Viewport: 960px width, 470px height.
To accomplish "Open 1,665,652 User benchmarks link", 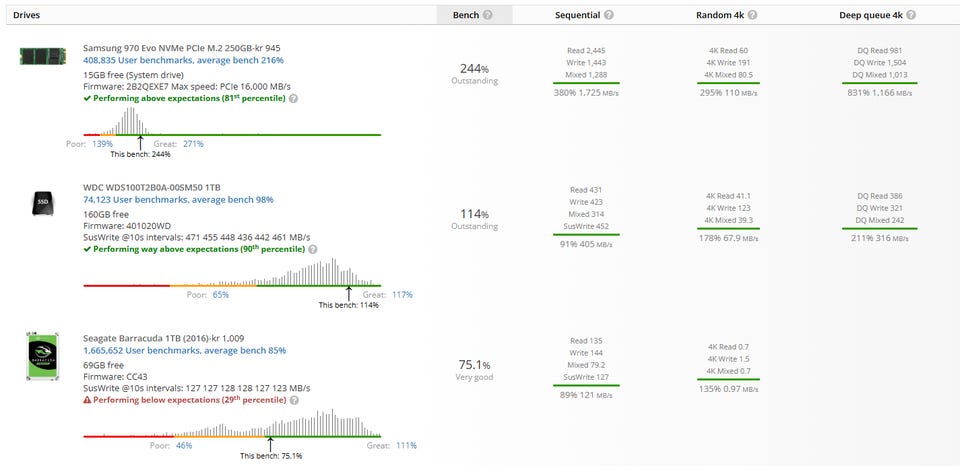I will [x=184, y=351].
